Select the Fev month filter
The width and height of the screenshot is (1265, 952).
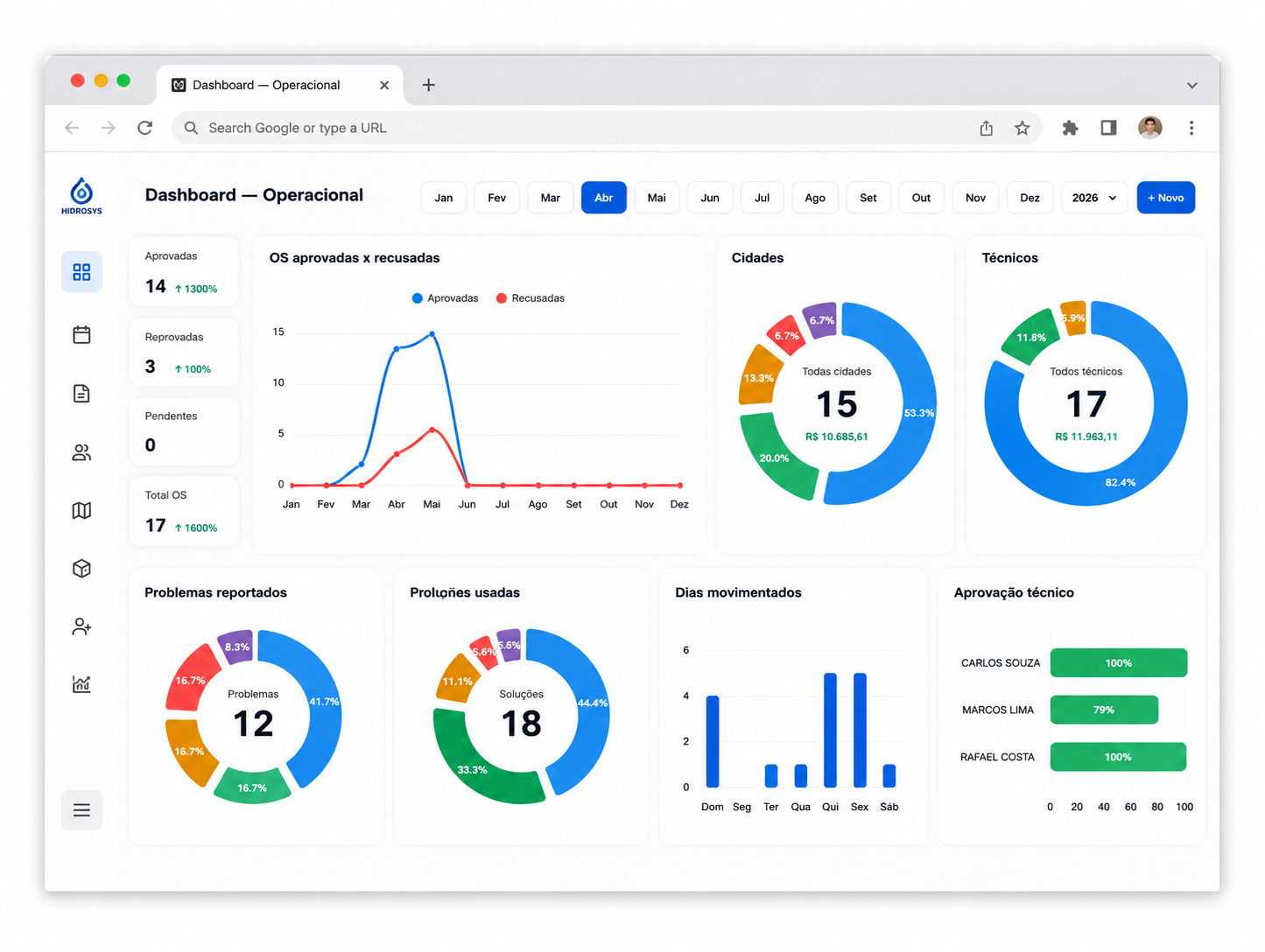[497, 198]
